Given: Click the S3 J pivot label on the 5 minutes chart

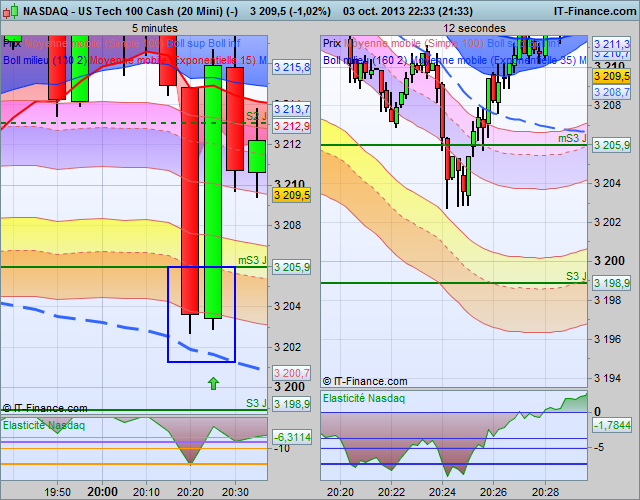Looking at the screenshot, I should [256, 403].
